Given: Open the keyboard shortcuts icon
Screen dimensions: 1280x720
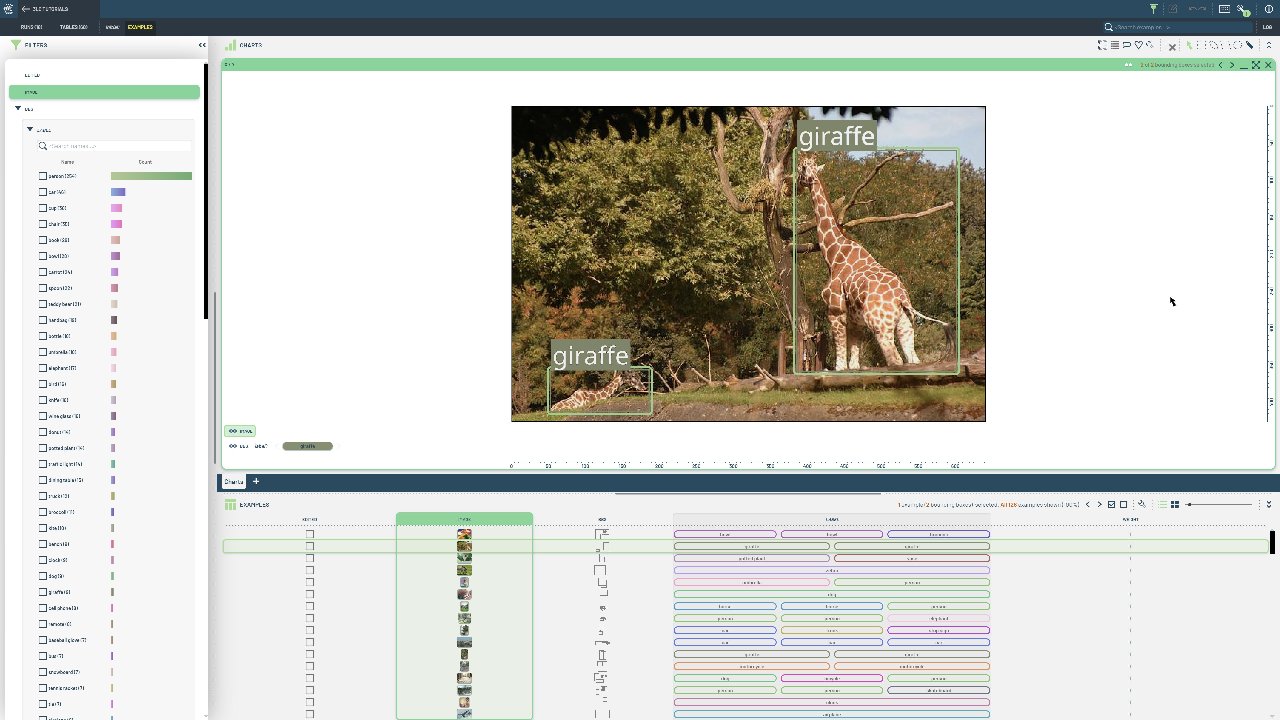Looking at the screenshot, I should tap(1224, 9).
